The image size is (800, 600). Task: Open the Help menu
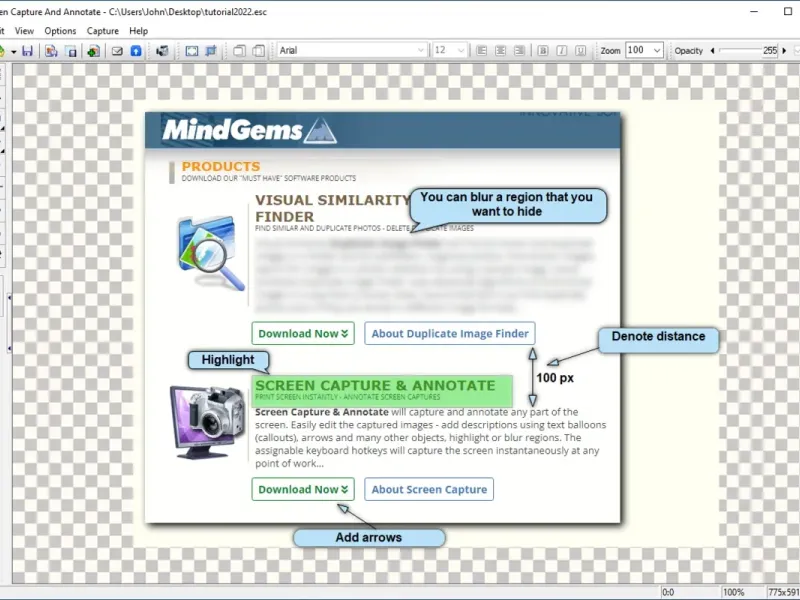click(x=138, y=31)
